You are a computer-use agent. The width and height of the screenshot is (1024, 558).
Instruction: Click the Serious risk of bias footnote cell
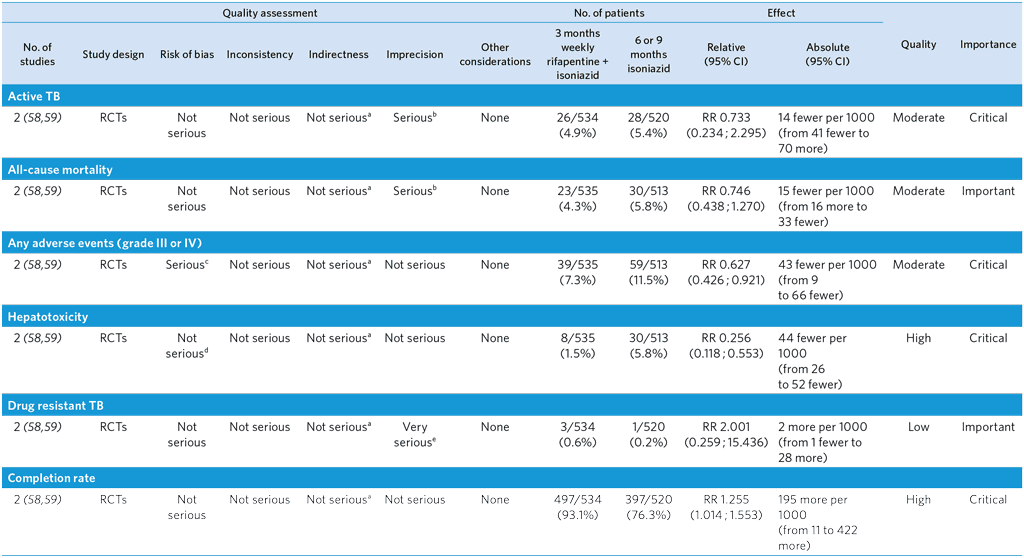[x=186, y=265]
